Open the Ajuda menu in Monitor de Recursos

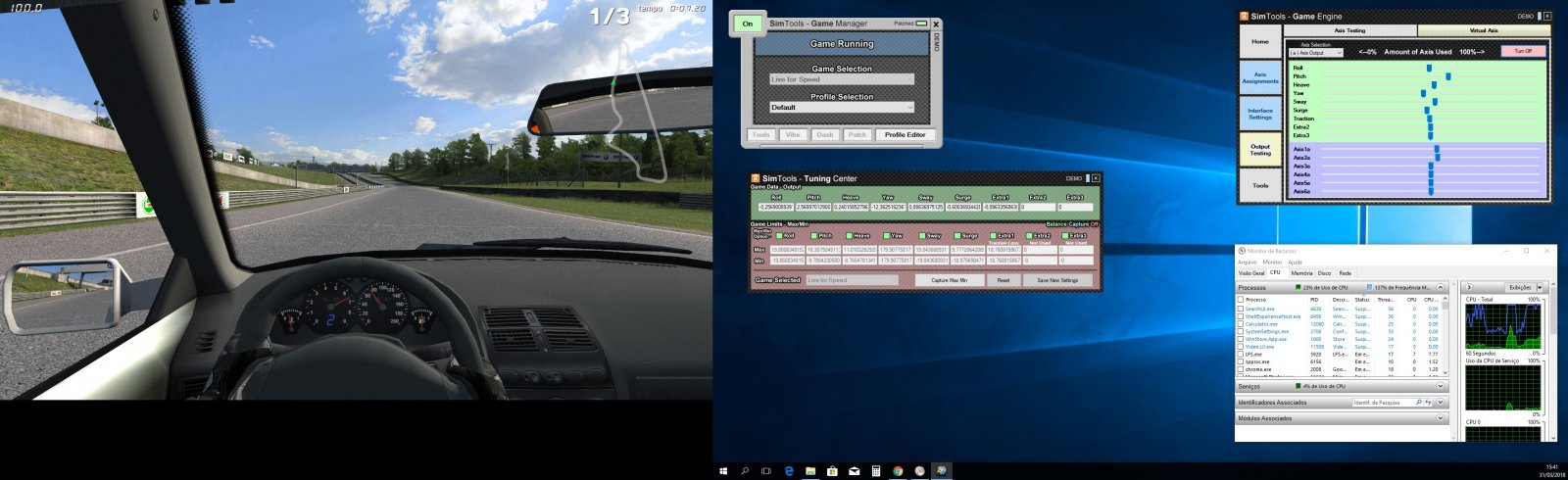pyautogui.click(x=1295, y=263)
